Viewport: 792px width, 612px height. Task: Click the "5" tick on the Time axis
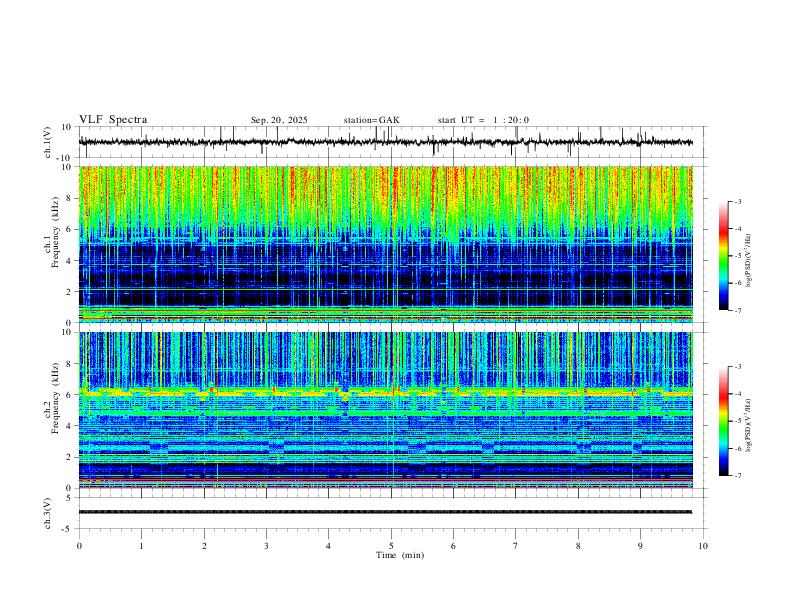tap(391, 546)
